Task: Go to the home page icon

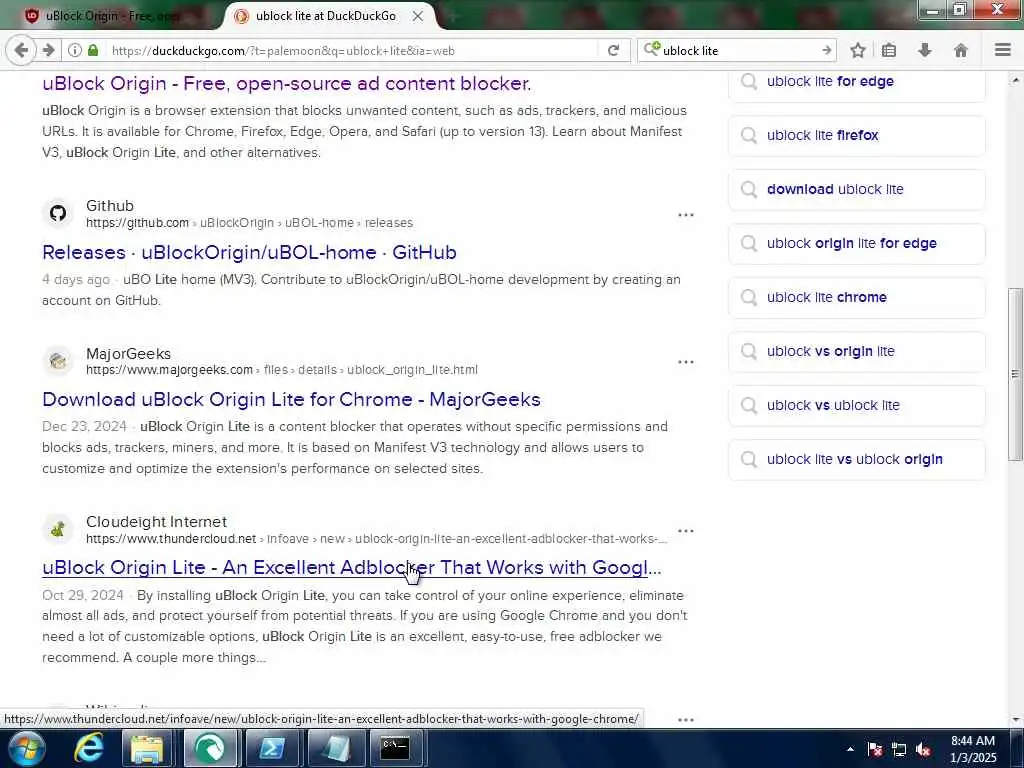Action: 961,50
